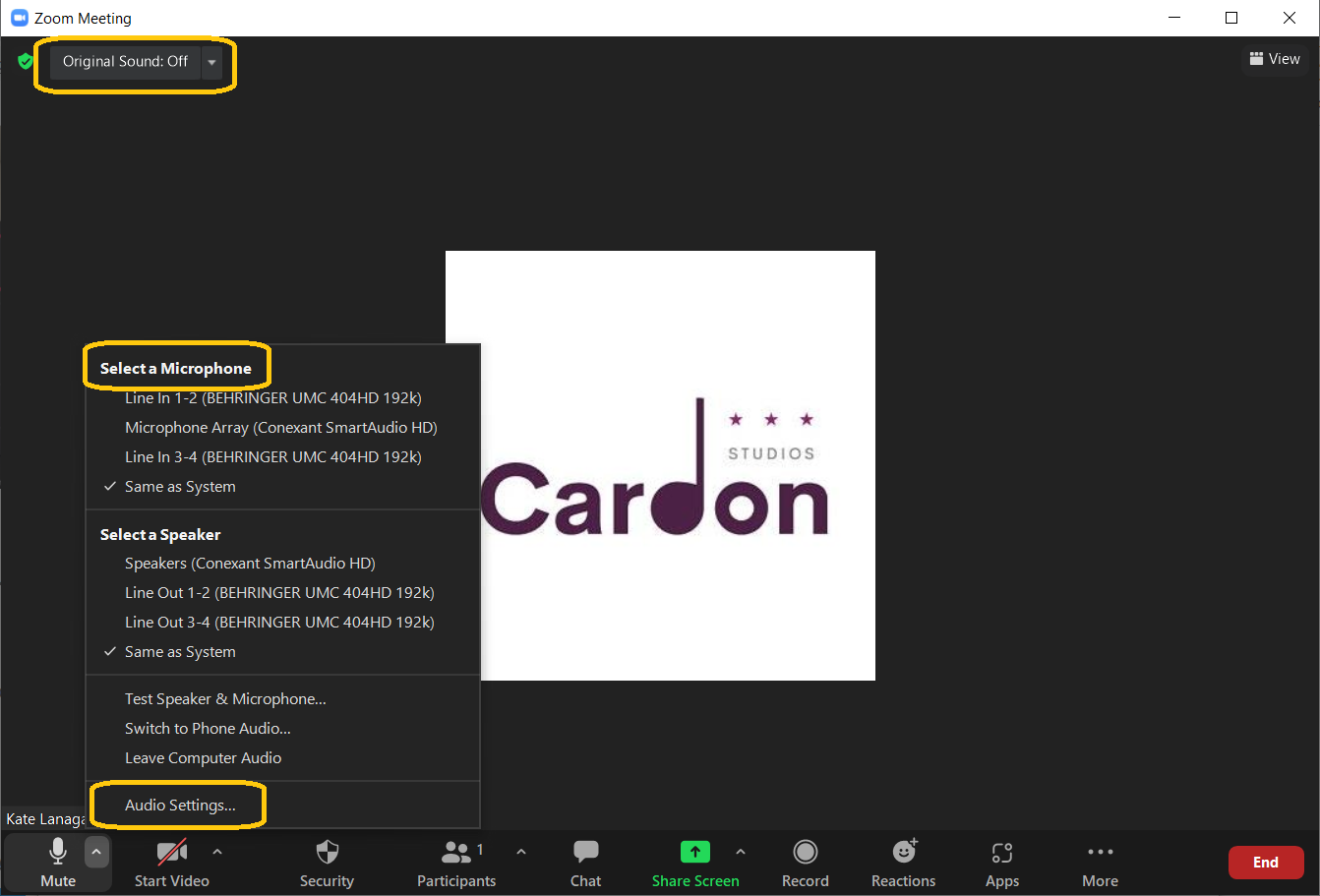Open the View layout options
This screenshot has height=896, width=1320.
(x=1275, y=59)
